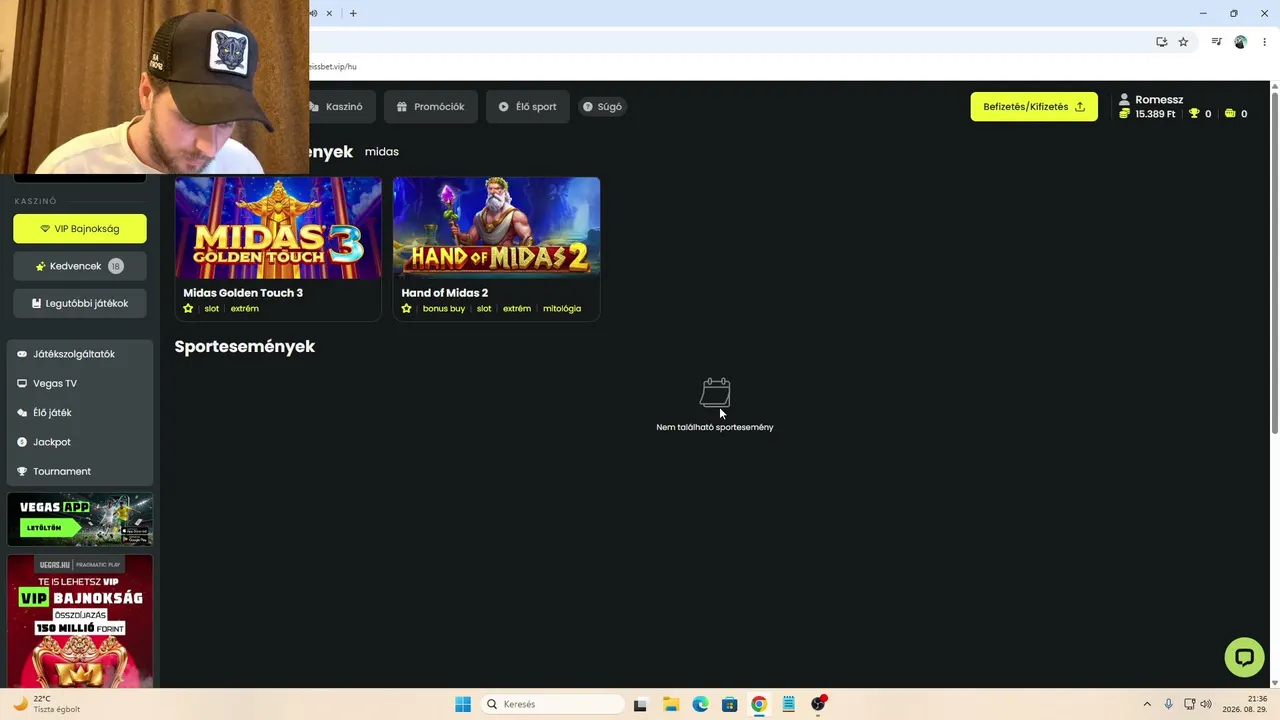Switch to the Élő sport tab
Screen dimensions: 1280x720
(x=528, y=107)
